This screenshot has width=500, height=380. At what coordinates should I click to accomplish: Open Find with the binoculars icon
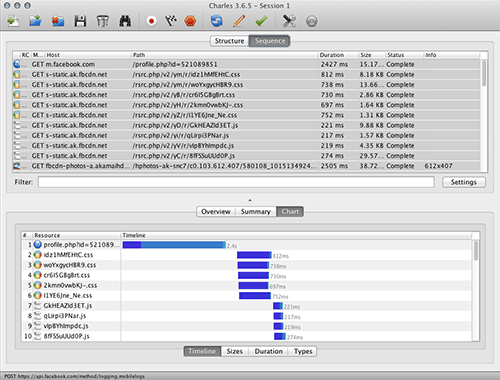pyautogui.click(x=125, y=21)
